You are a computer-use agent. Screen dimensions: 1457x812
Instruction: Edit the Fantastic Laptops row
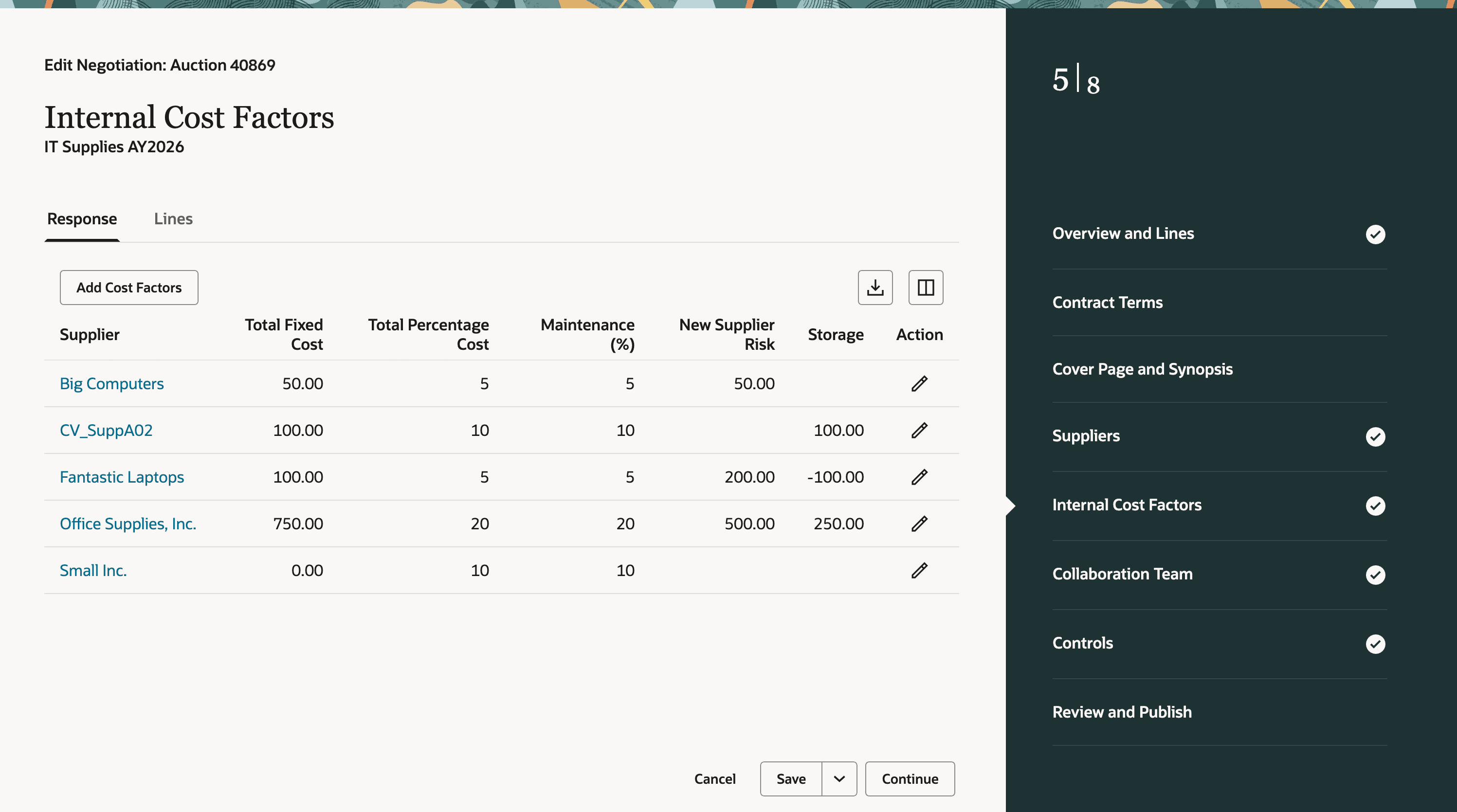pos(919,477)
